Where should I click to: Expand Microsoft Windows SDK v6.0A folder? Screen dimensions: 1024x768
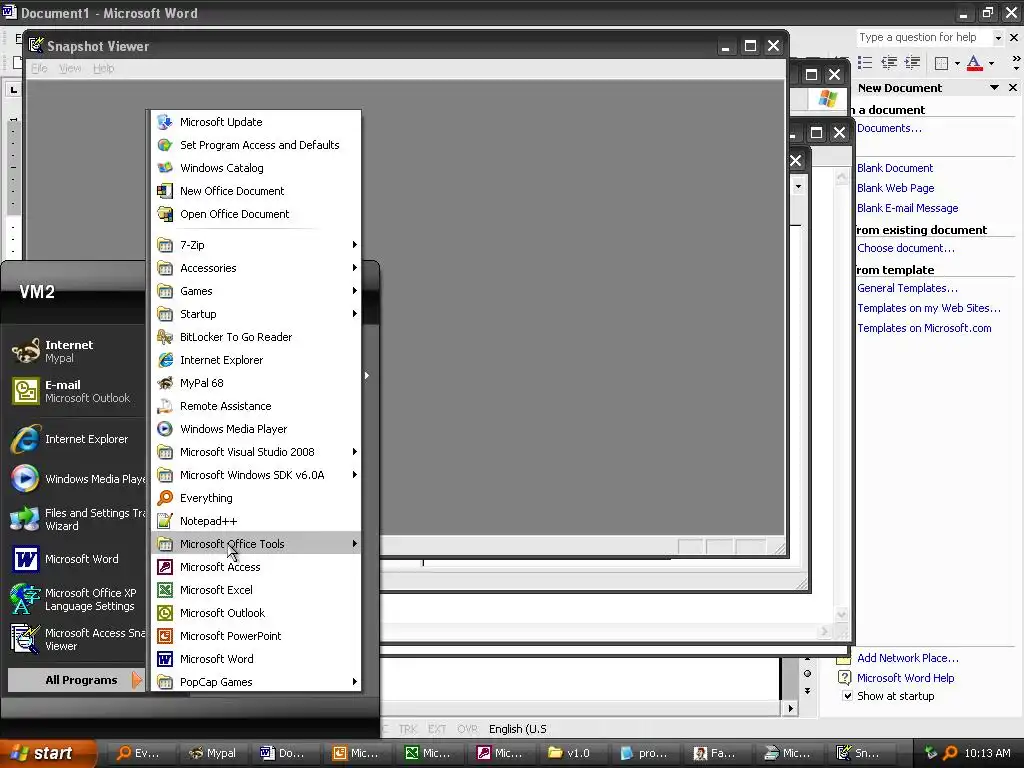pos(256,475)
